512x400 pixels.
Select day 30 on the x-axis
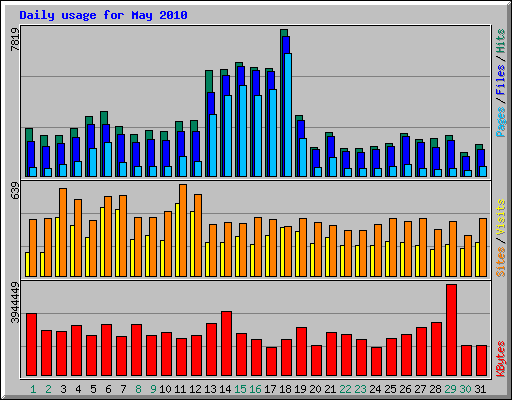[x=465, y=389]
